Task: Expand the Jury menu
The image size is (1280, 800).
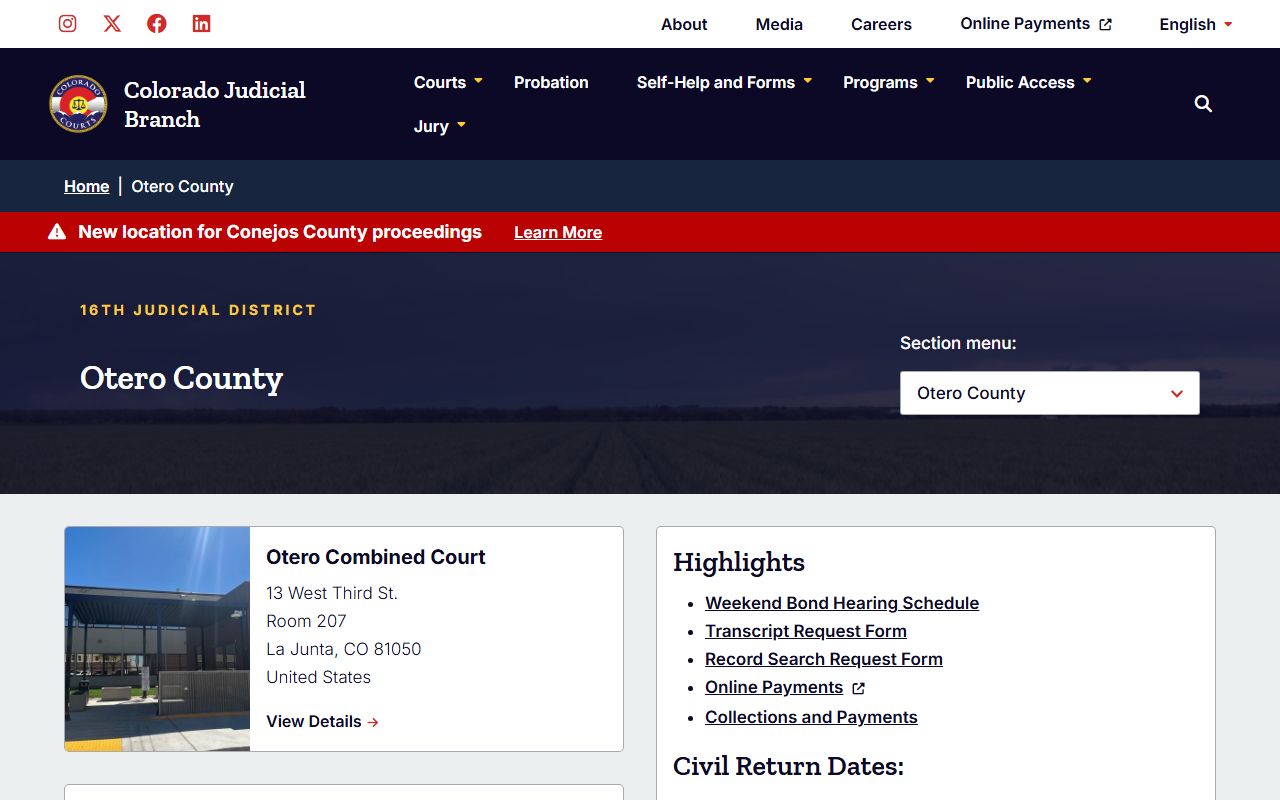Action: click(440, 126)
